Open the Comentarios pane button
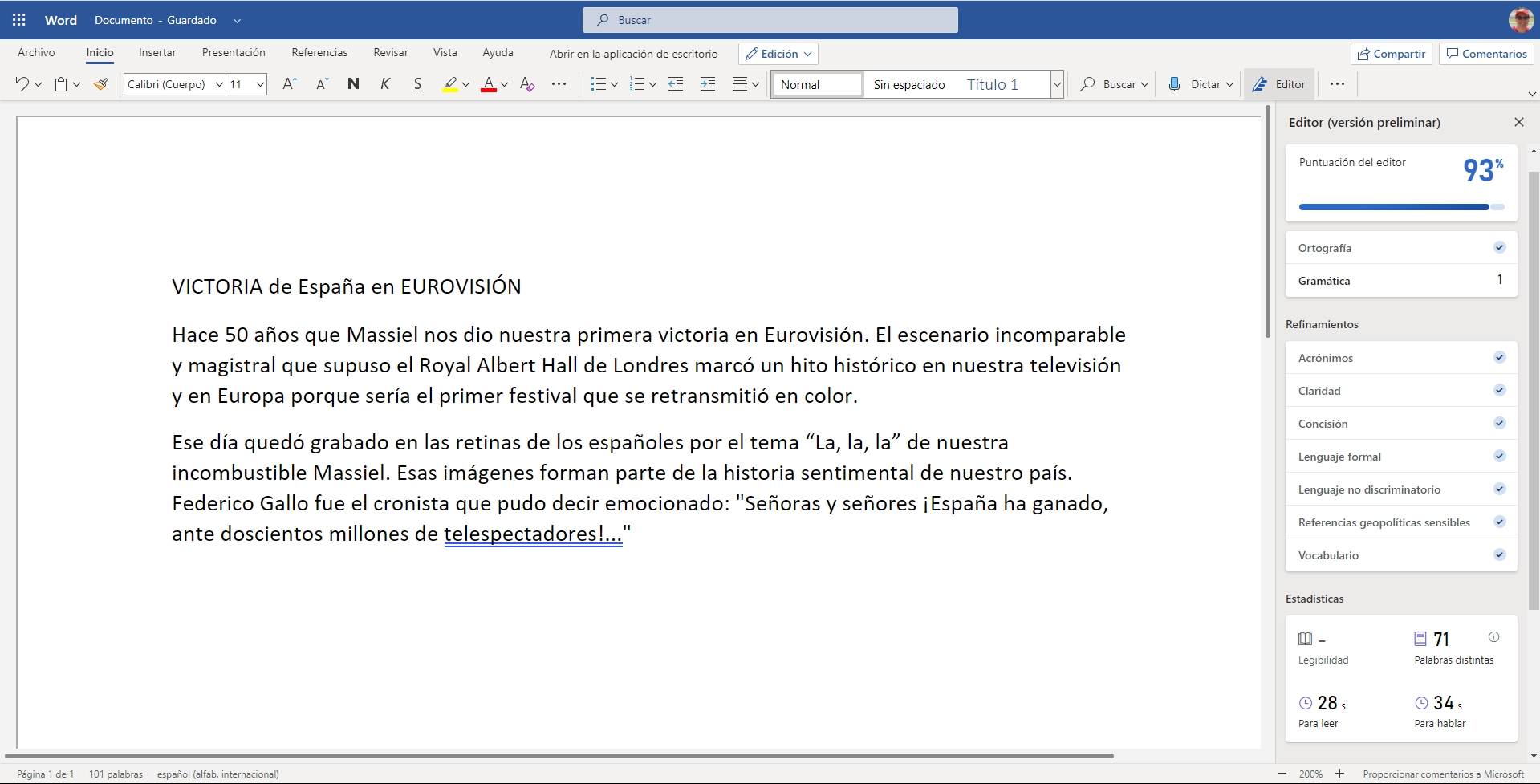 tap(1486, 54)
